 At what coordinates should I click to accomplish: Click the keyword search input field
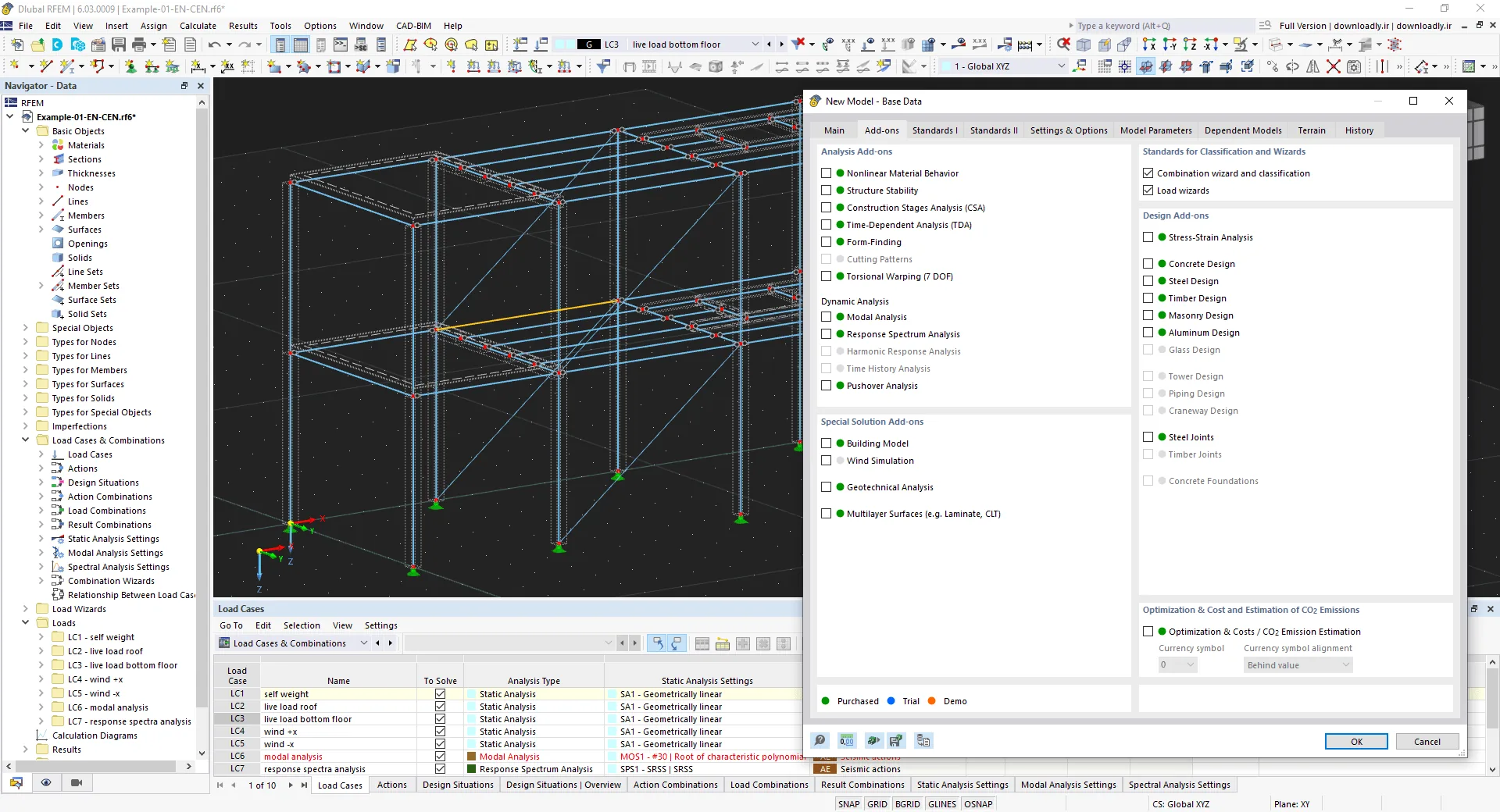pyautogui.click(x=1162, y=26)
